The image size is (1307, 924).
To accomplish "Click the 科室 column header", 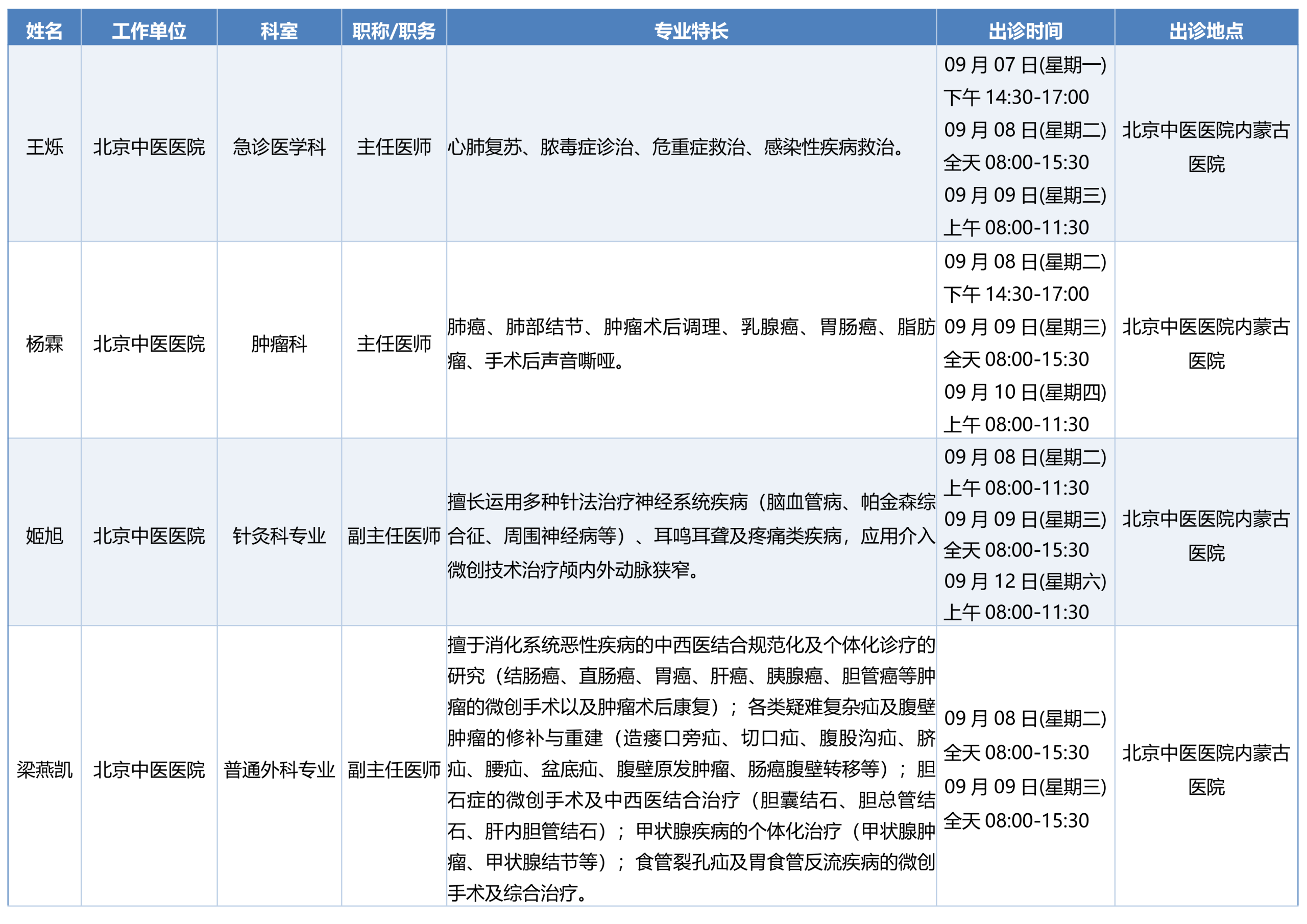I will coord(279,30).
